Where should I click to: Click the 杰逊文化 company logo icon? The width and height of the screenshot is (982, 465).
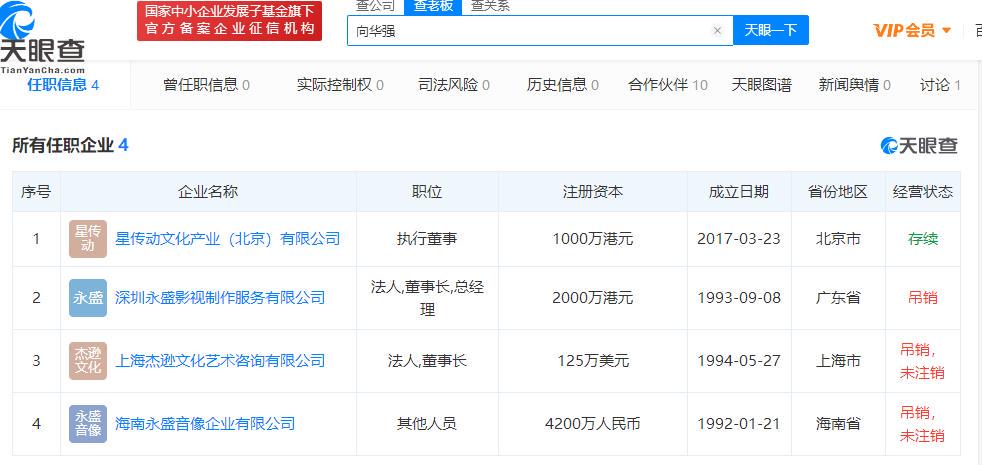[x=88, y=361]
